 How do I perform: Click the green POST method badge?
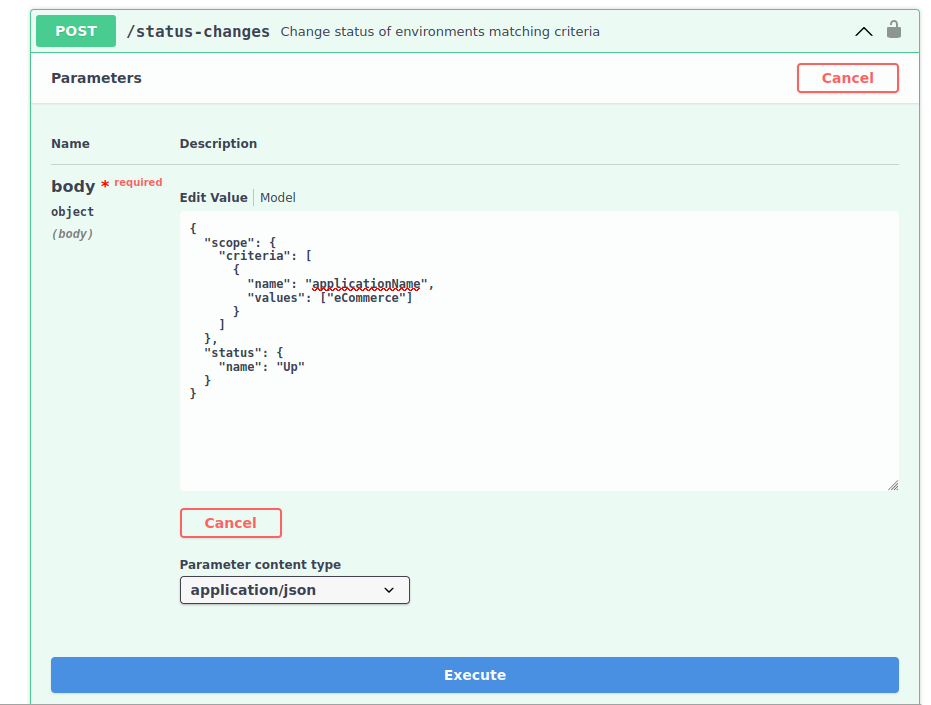tap(76, 31)
